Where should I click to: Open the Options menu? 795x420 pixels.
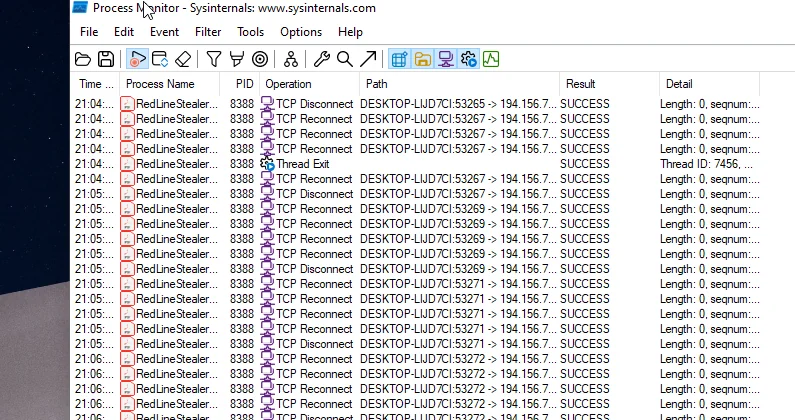301,32
